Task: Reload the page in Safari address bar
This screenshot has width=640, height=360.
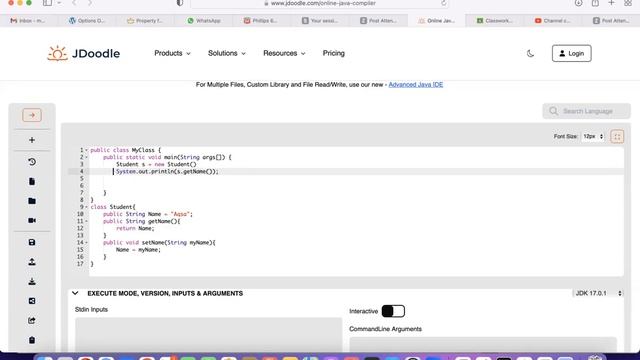Action: tap(443, 3)
